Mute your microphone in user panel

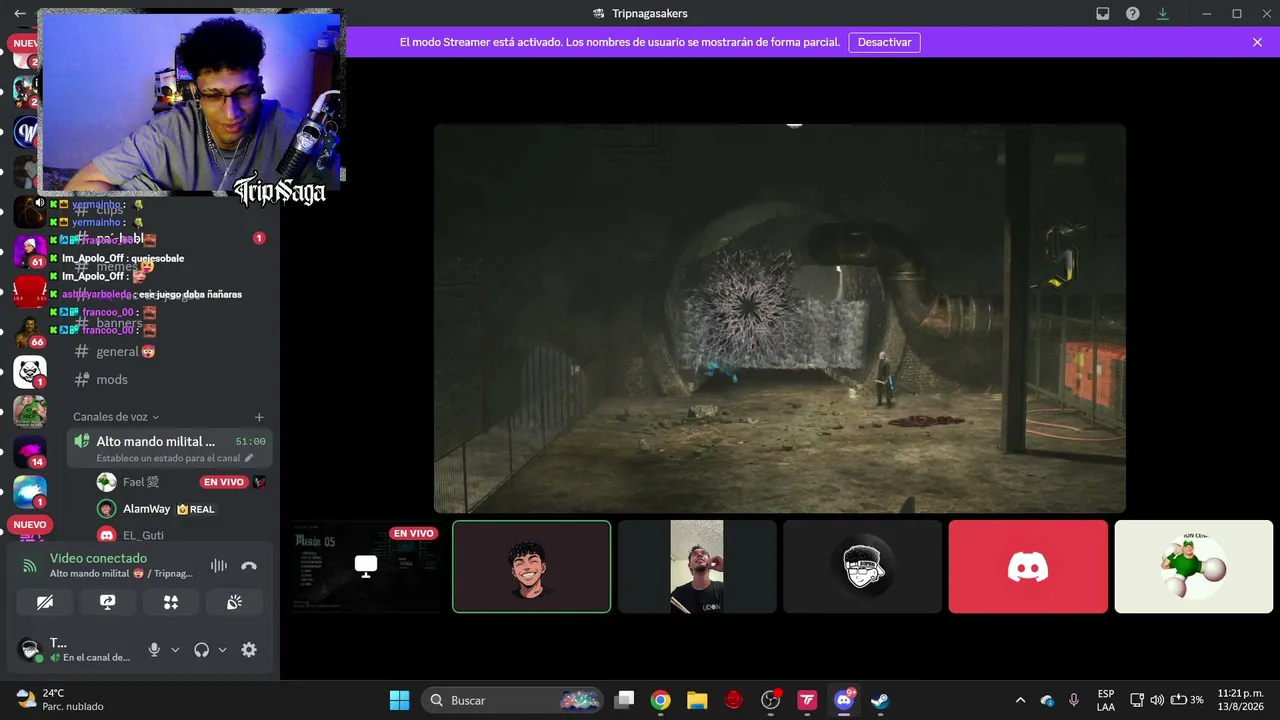(154, 650)
